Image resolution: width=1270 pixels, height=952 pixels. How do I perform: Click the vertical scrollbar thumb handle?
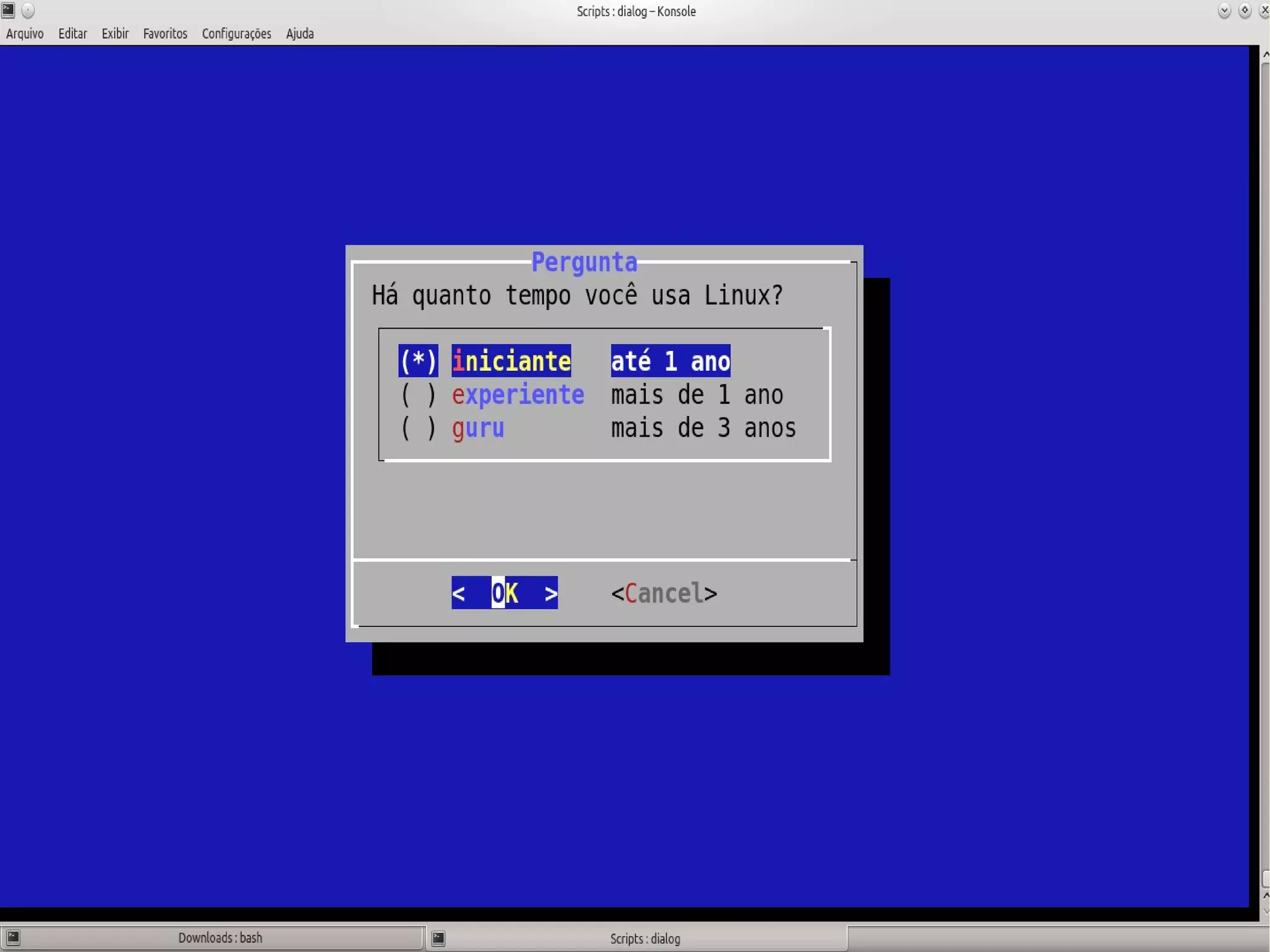click(x=1265, y=879)
